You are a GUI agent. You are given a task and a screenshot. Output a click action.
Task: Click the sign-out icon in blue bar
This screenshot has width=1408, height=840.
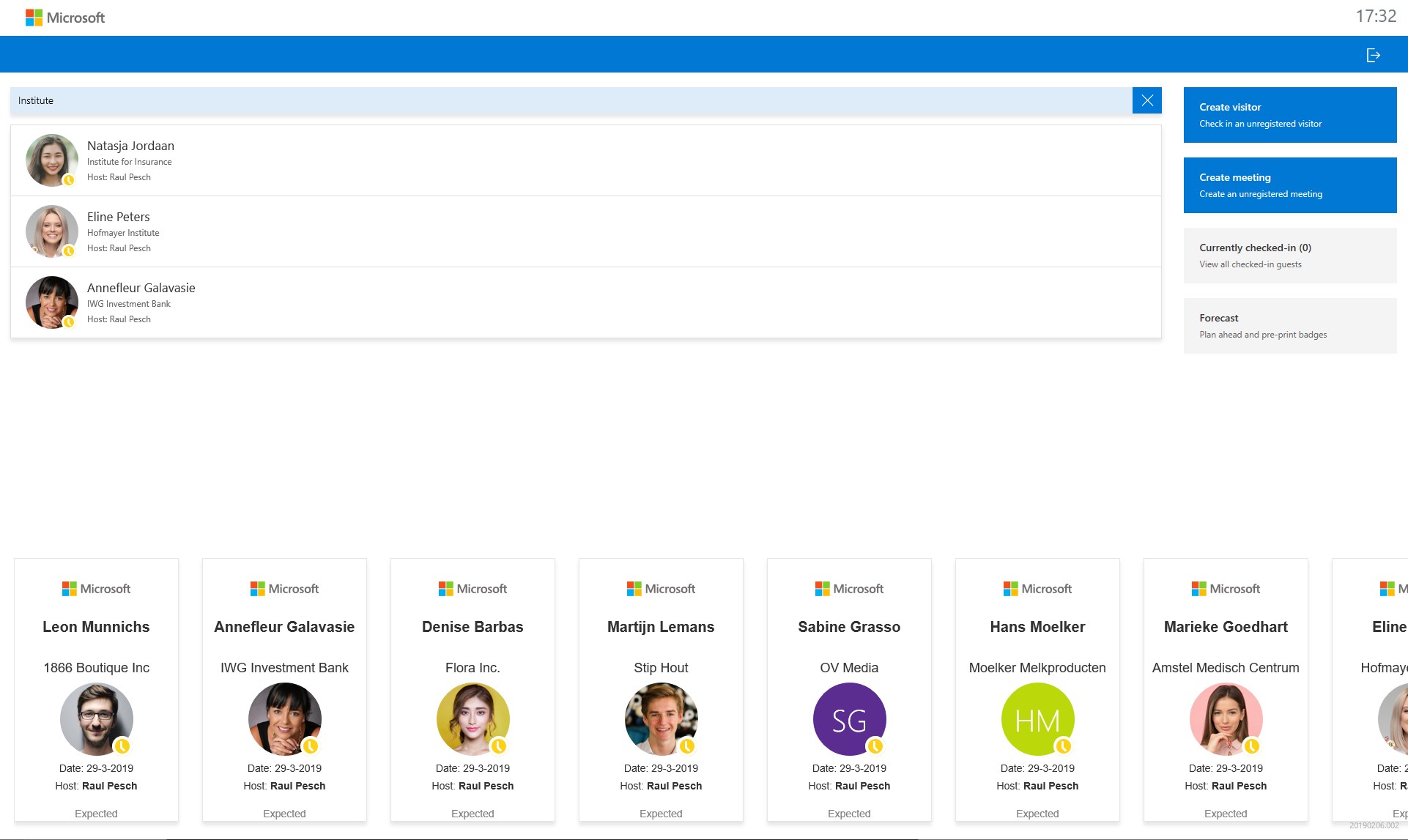click(1374, 55)
